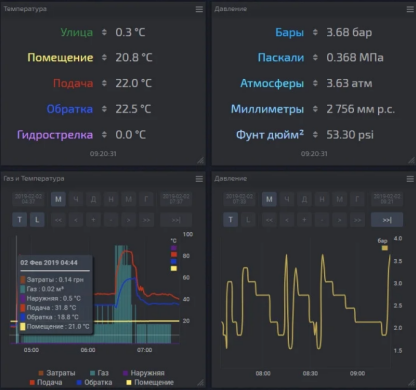Click yellow бар swatch in pressure chart

pyautogui.click(x=385, y=248)
